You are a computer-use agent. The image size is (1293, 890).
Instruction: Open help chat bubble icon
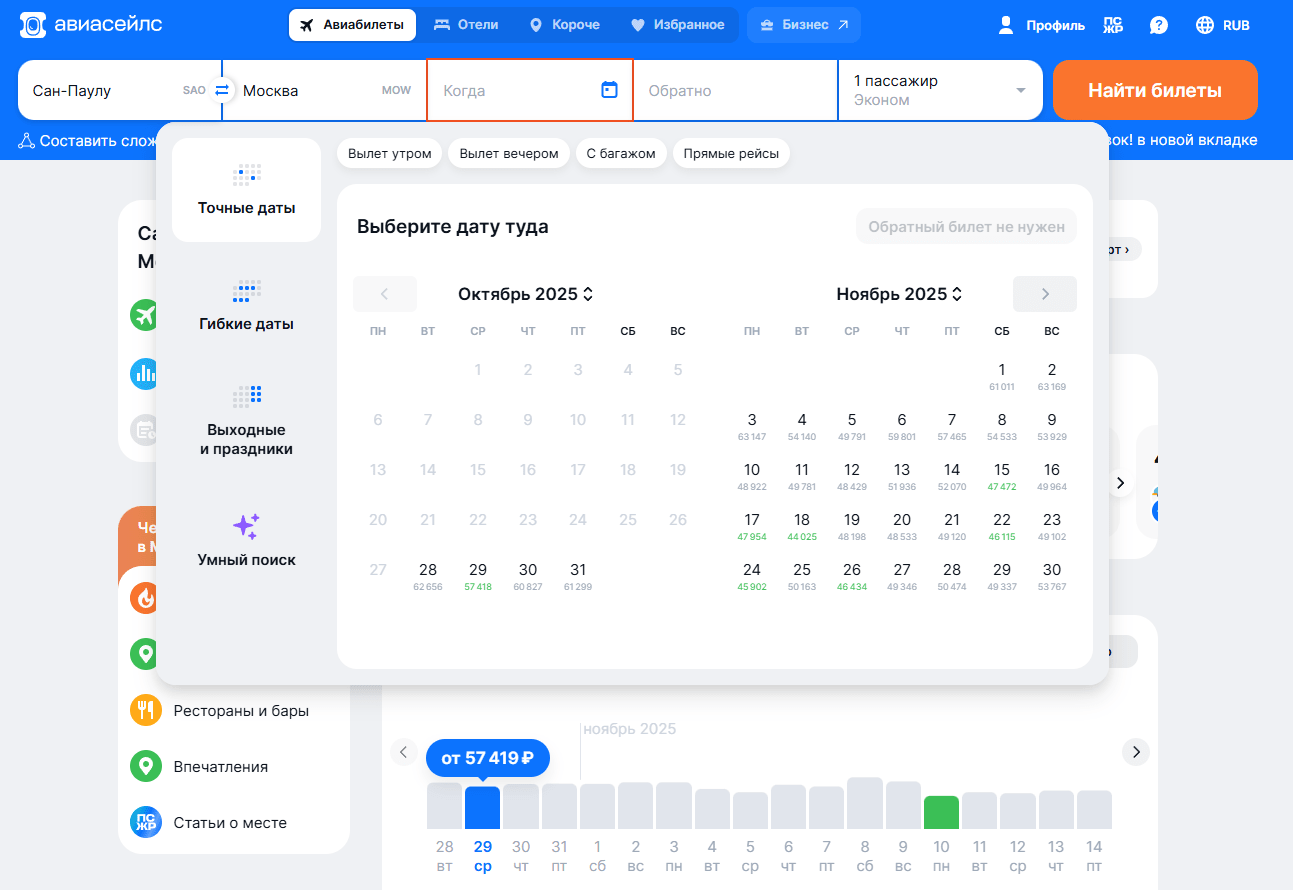[x=1158, y=25]
